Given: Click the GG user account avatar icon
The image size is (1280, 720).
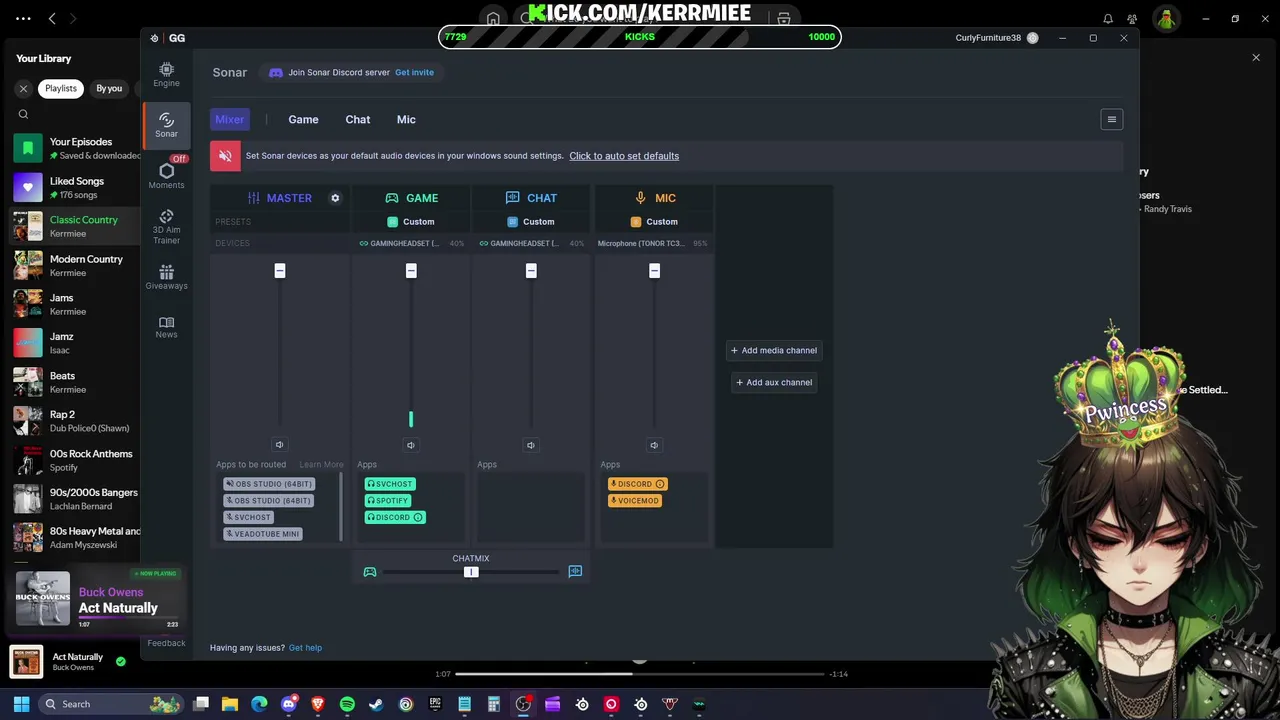Looking at the screenshot, I should (1033, 38).
